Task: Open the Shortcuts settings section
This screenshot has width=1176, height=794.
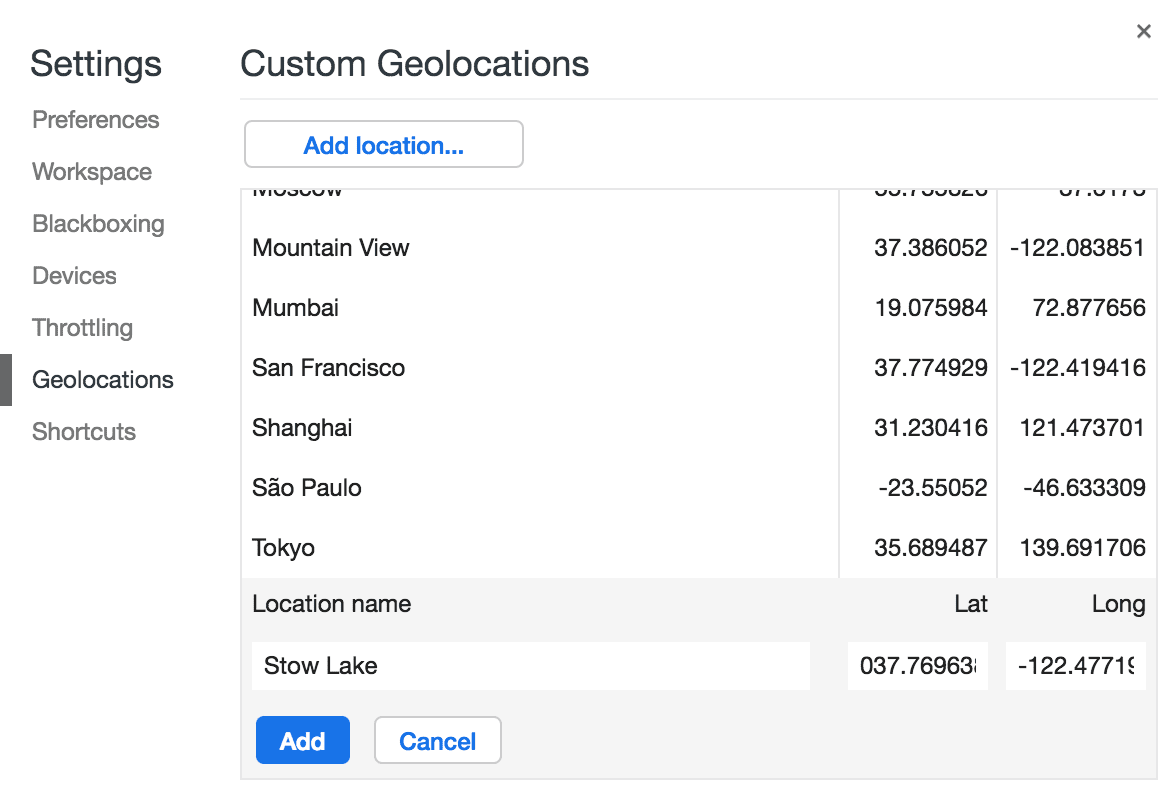Action: tap(84, 431)
